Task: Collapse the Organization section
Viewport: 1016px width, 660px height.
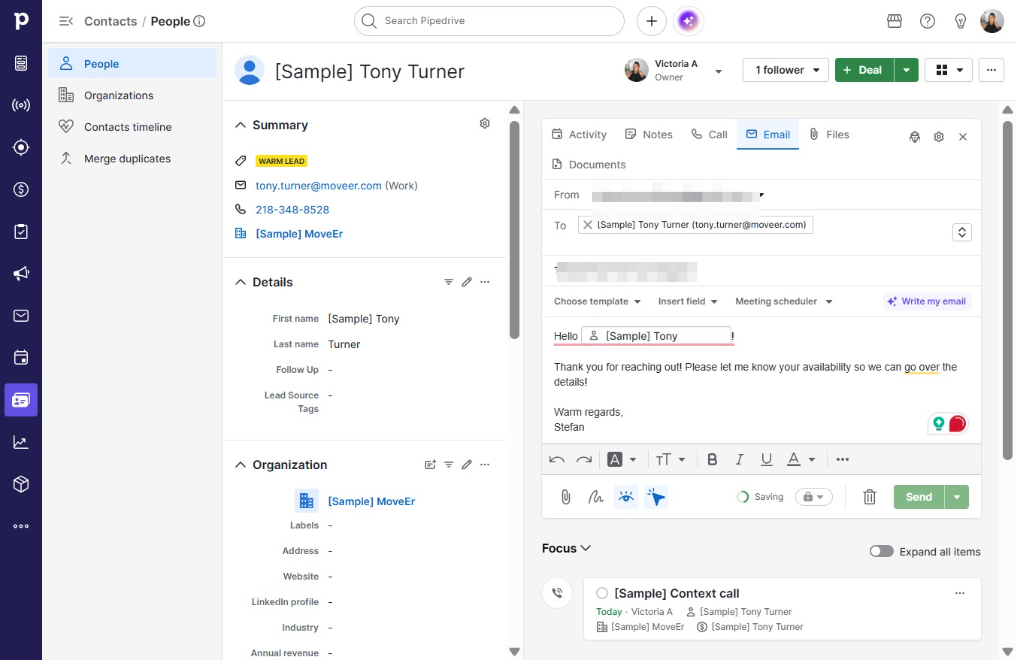Action: 240,465
